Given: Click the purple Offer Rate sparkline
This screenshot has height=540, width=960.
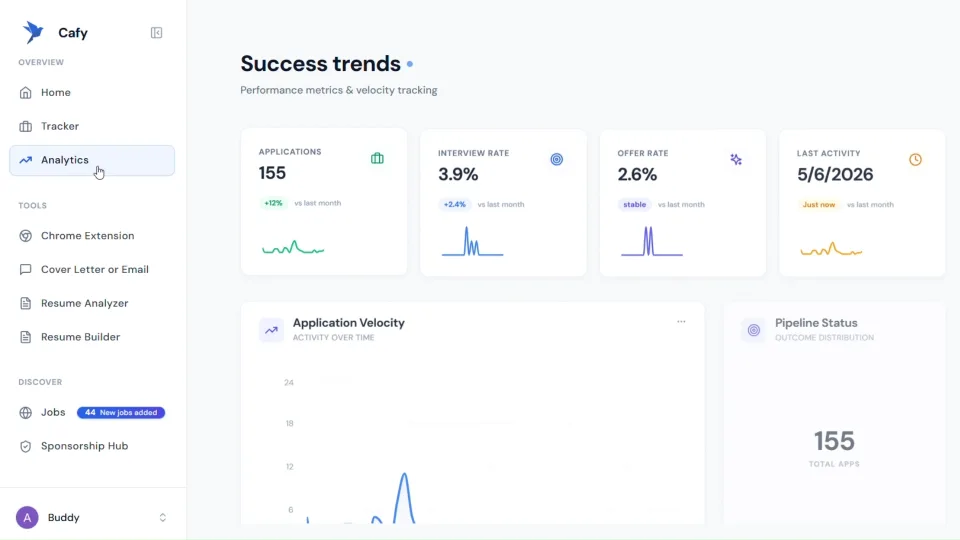Looking at the screenshot, I should 652,241.
